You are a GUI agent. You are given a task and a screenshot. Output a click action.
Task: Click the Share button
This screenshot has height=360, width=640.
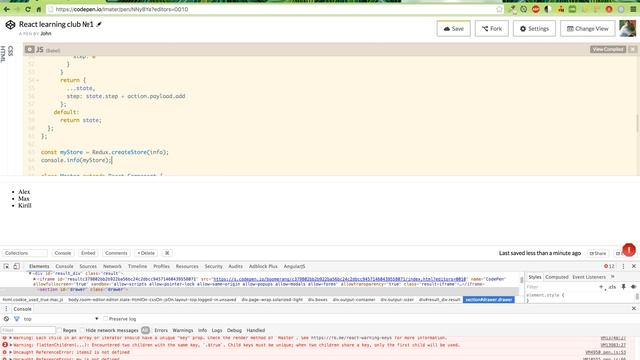(598, 253)
